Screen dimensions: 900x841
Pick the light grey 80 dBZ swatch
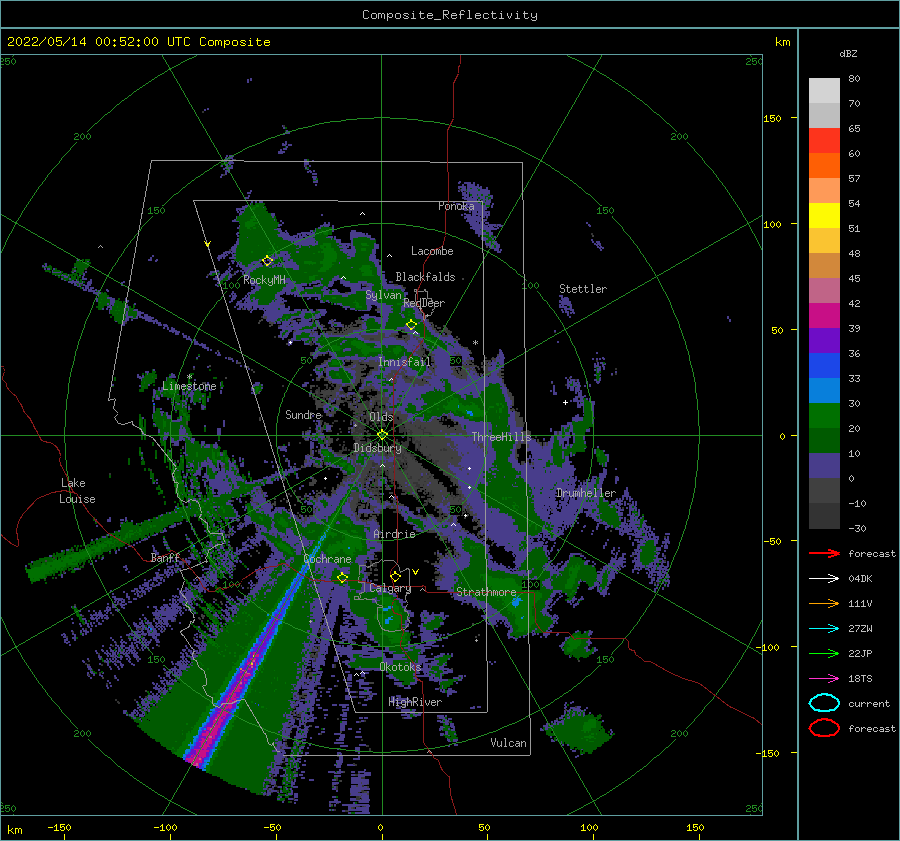pos(824,90)
